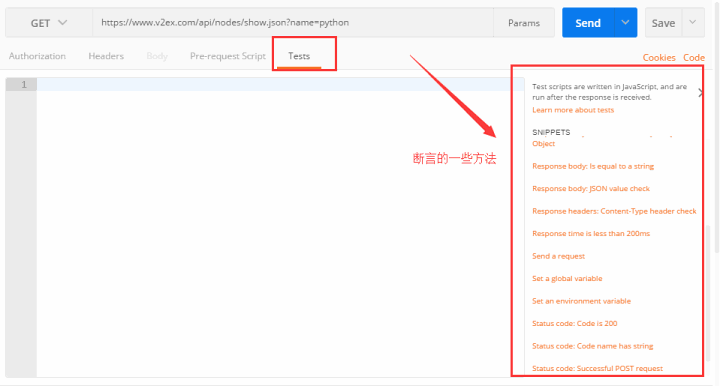This screenshot has height=386, width=720.
Task: Insert the Status code: Code name has string snippet
Action: [592, 346]
